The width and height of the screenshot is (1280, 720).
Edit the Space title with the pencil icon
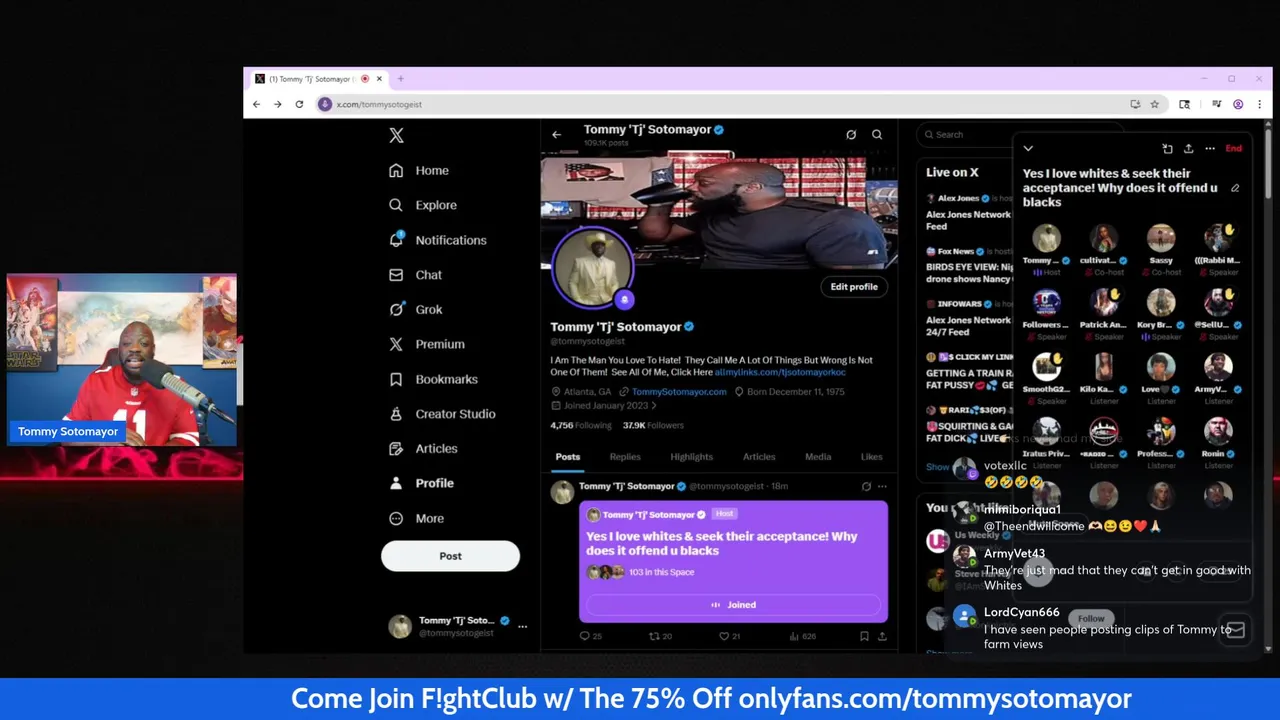pyautogui.click(x=1235, y=188)
